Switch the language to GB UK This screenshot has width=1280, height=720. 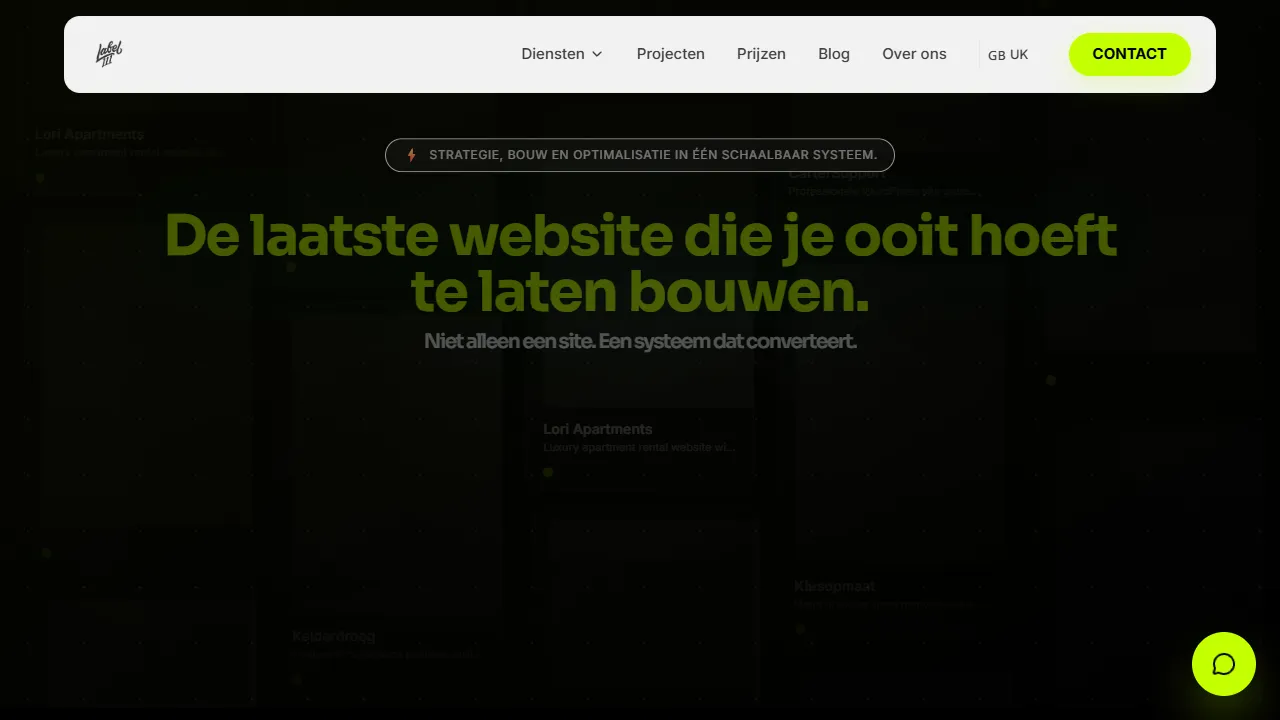(x=1007, y=54)
